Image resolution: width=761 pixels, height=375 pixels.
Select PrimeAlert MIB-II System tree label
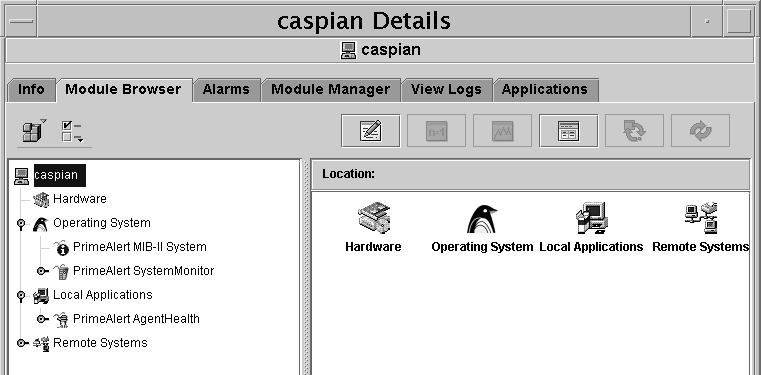[x=140, y=247]
